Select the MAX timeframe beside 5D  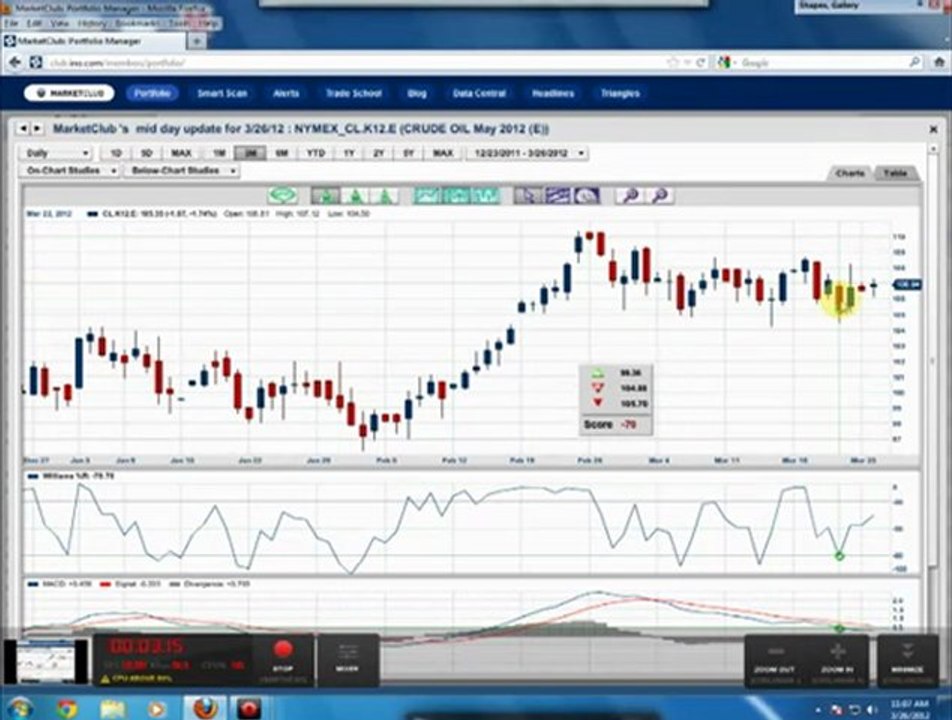pos(181,153)
